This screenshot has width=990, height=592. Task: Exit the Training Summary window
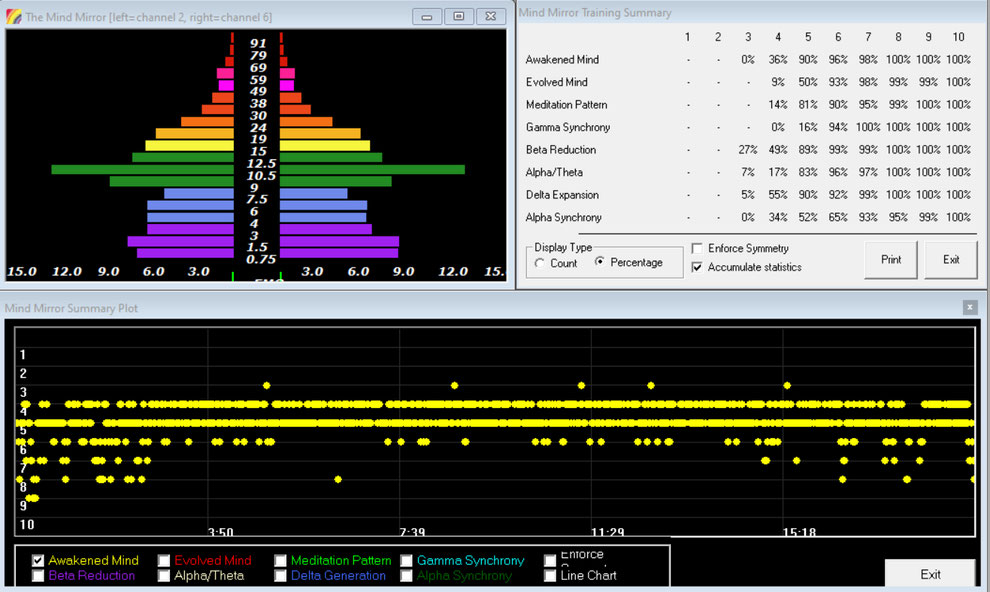950,259
